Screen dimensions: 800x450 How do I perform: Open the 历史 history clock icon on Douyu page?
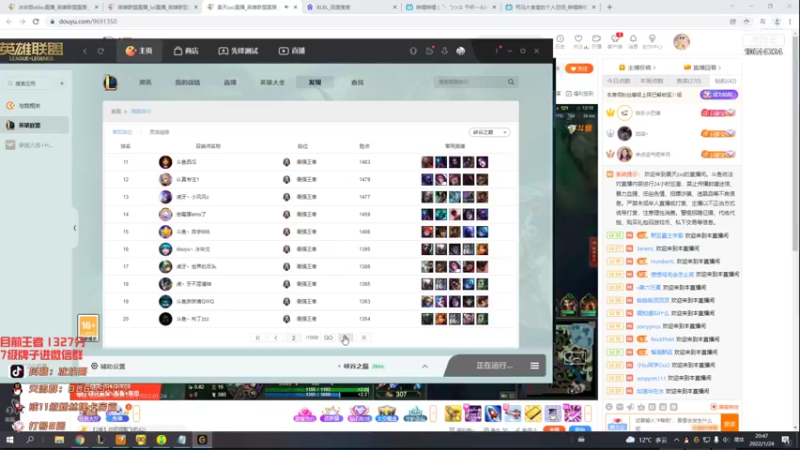coord(560,41)
